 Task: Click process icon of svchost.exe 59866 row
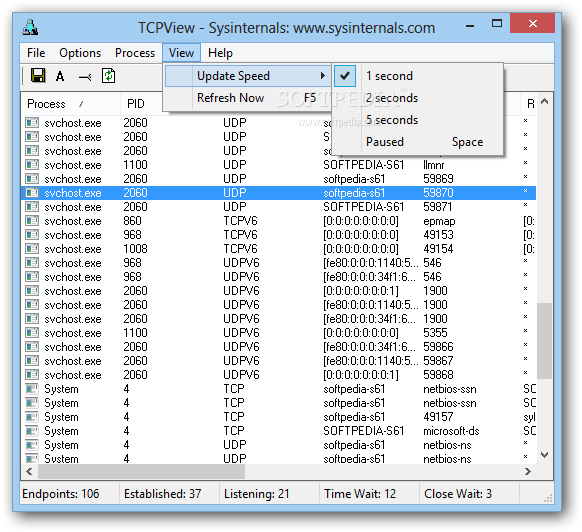point(32,347)
